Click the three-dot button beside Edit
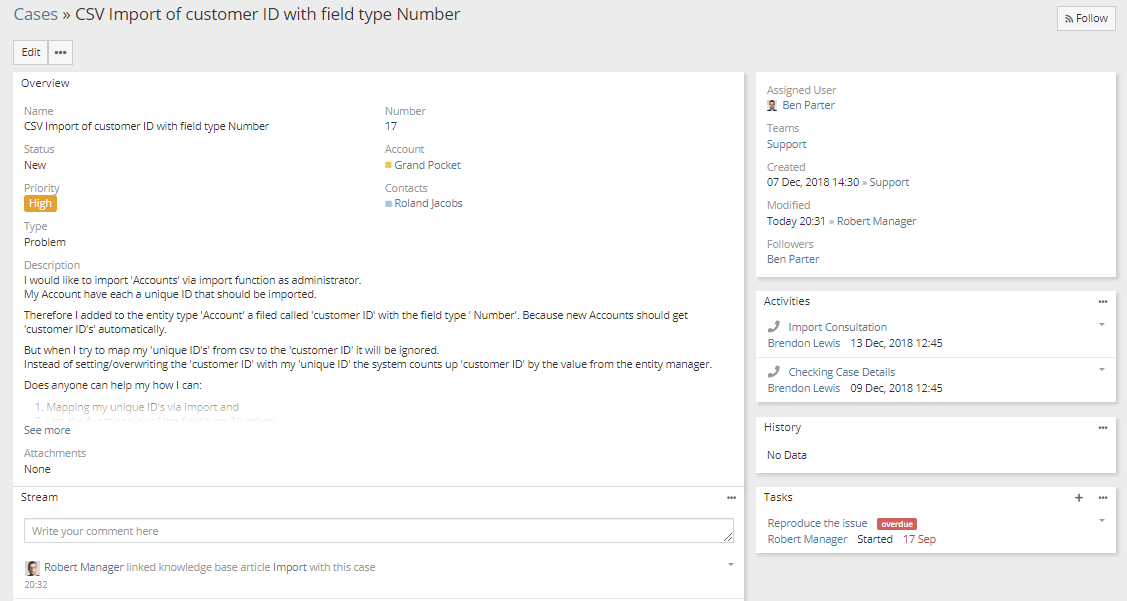The width and height of the screenshot is (1127, 601). click(60, 52)
